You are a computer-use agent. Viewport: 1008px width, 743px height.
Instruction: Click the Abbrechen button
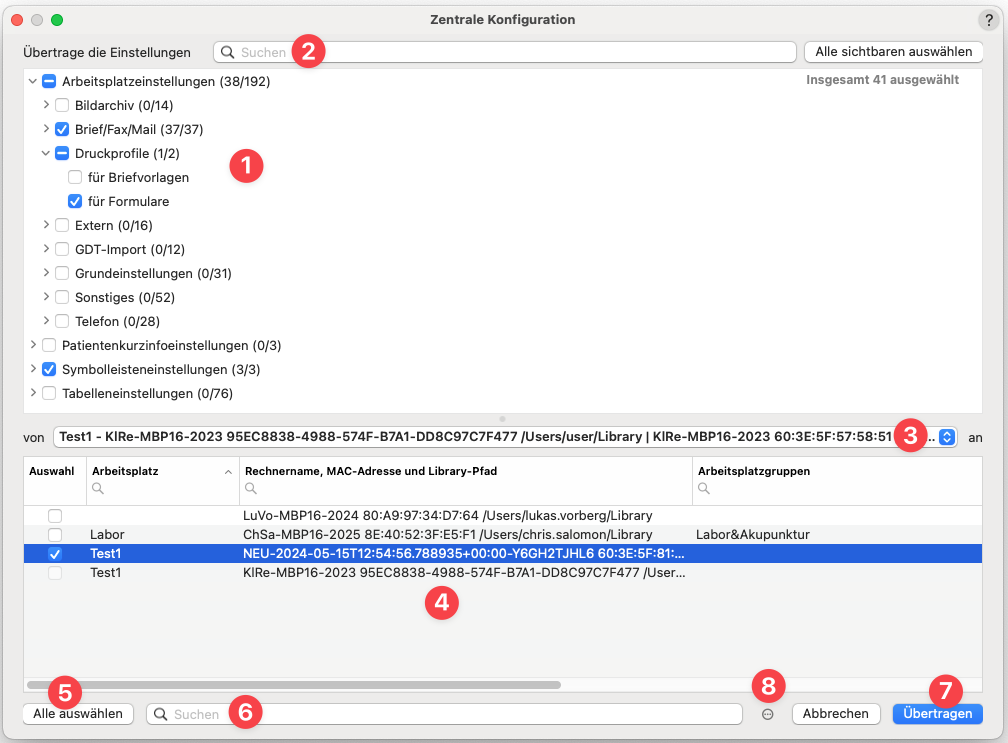tap(836, 714)
